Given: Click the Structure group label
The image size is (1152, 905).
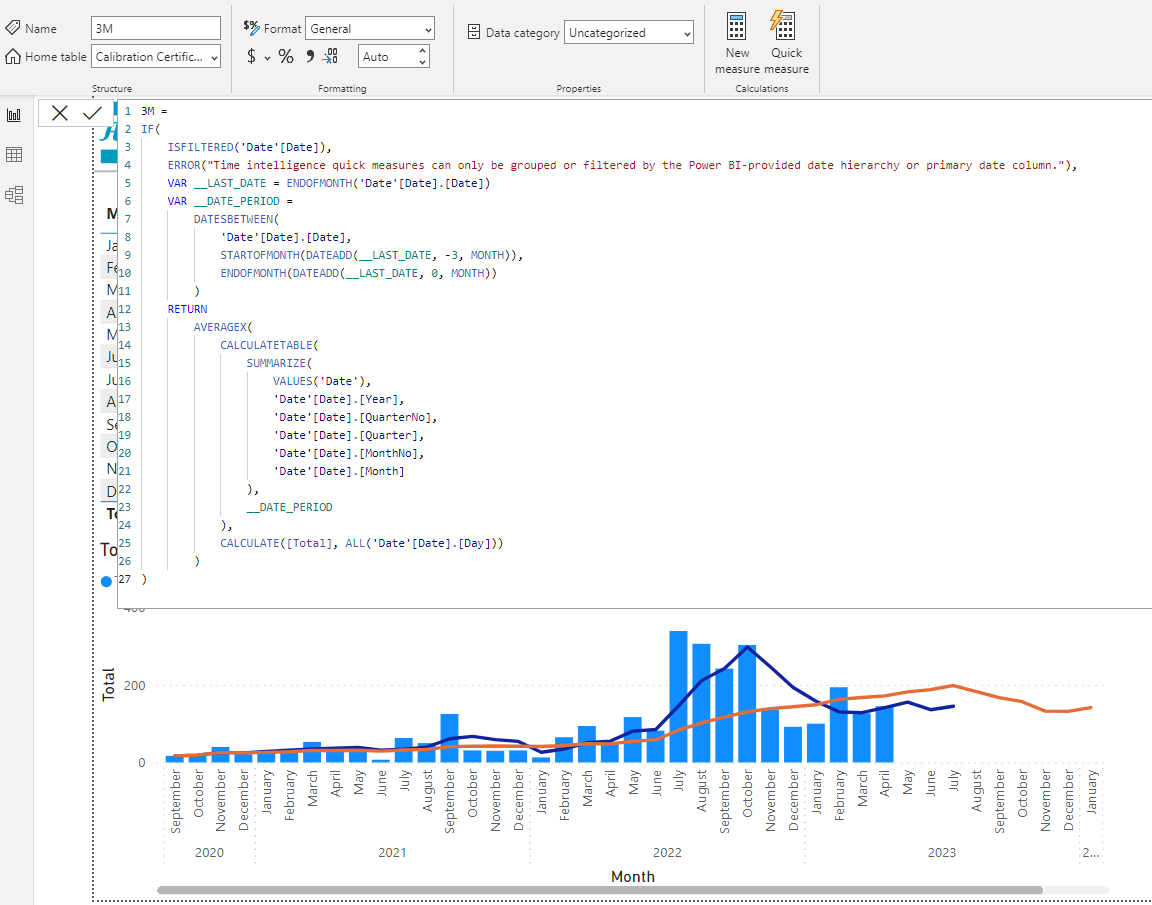Looking at the screenshot, I should 112,88.
